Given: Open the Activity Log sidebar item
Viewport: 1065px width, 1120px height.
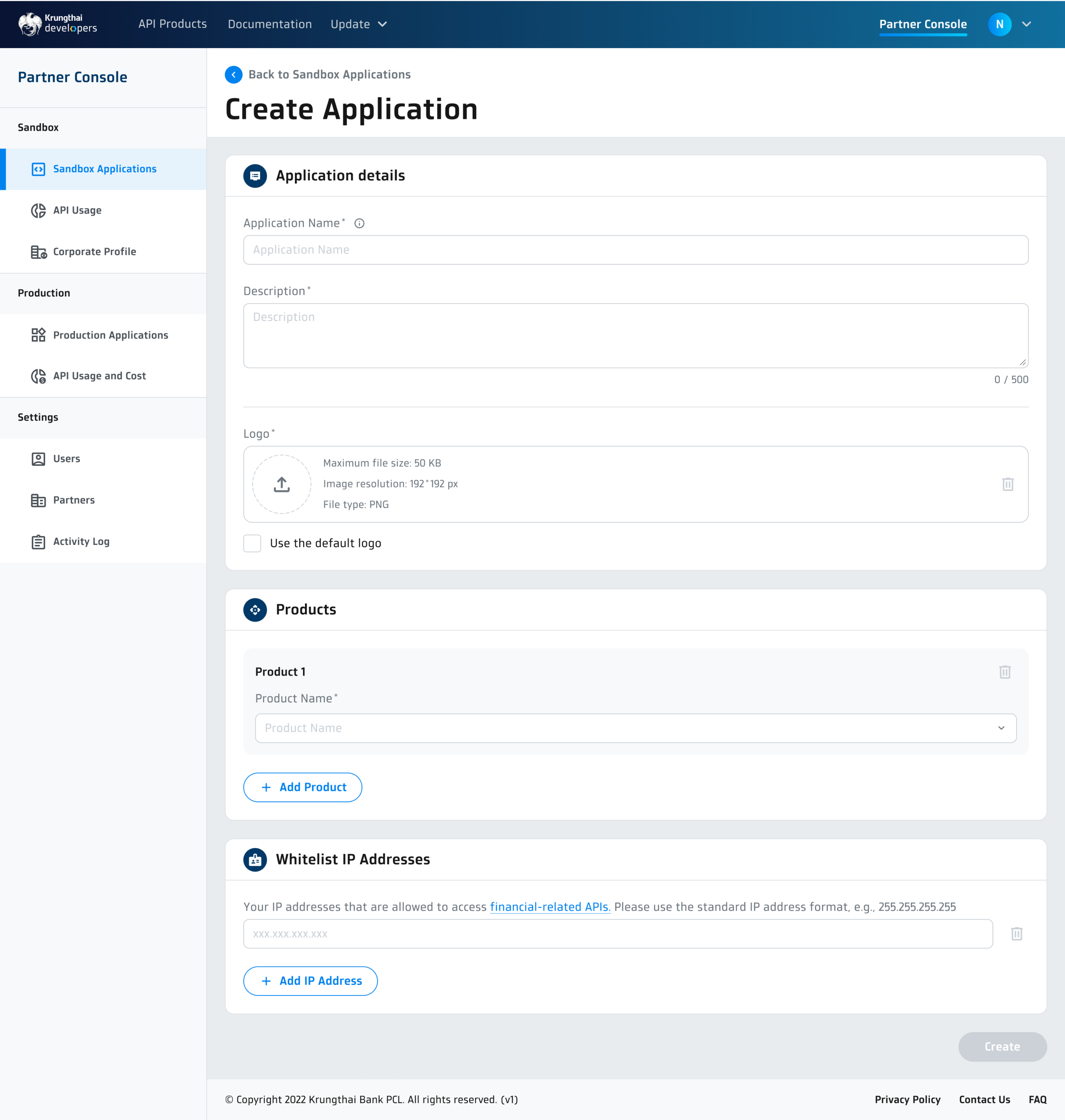Looking at the screenshot, I should click(x=81, y=541).
